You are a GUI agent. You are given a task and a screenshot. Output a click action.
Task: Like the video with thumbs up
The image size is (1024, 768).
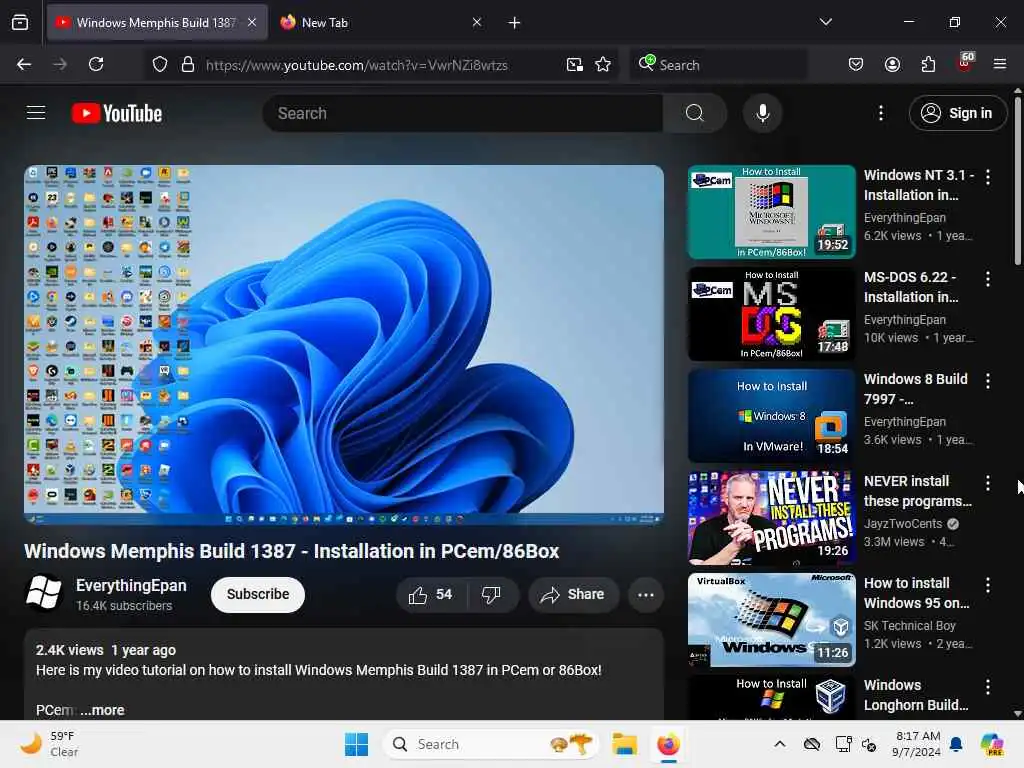click(430, 594)
